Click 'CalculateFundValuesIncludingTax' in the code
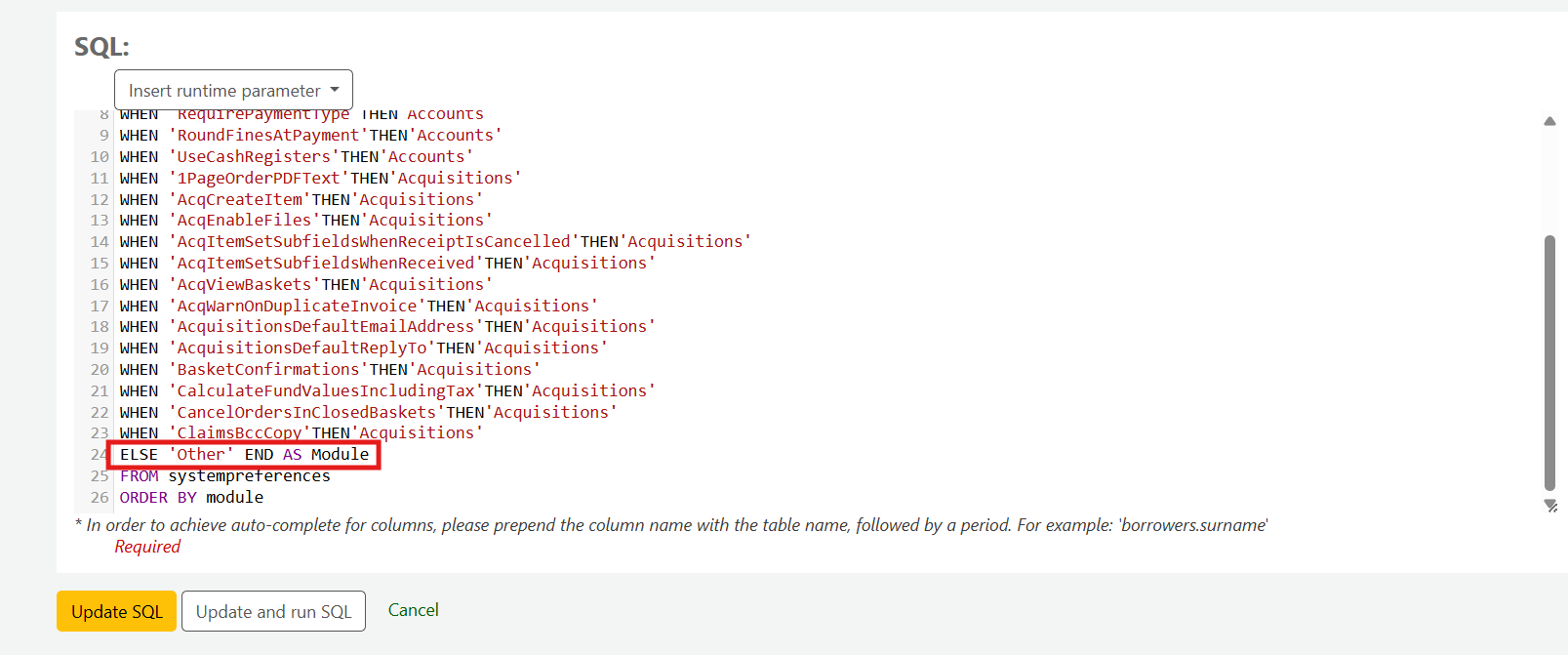The width and height of the screenshot is (1568, 655). 325,391
